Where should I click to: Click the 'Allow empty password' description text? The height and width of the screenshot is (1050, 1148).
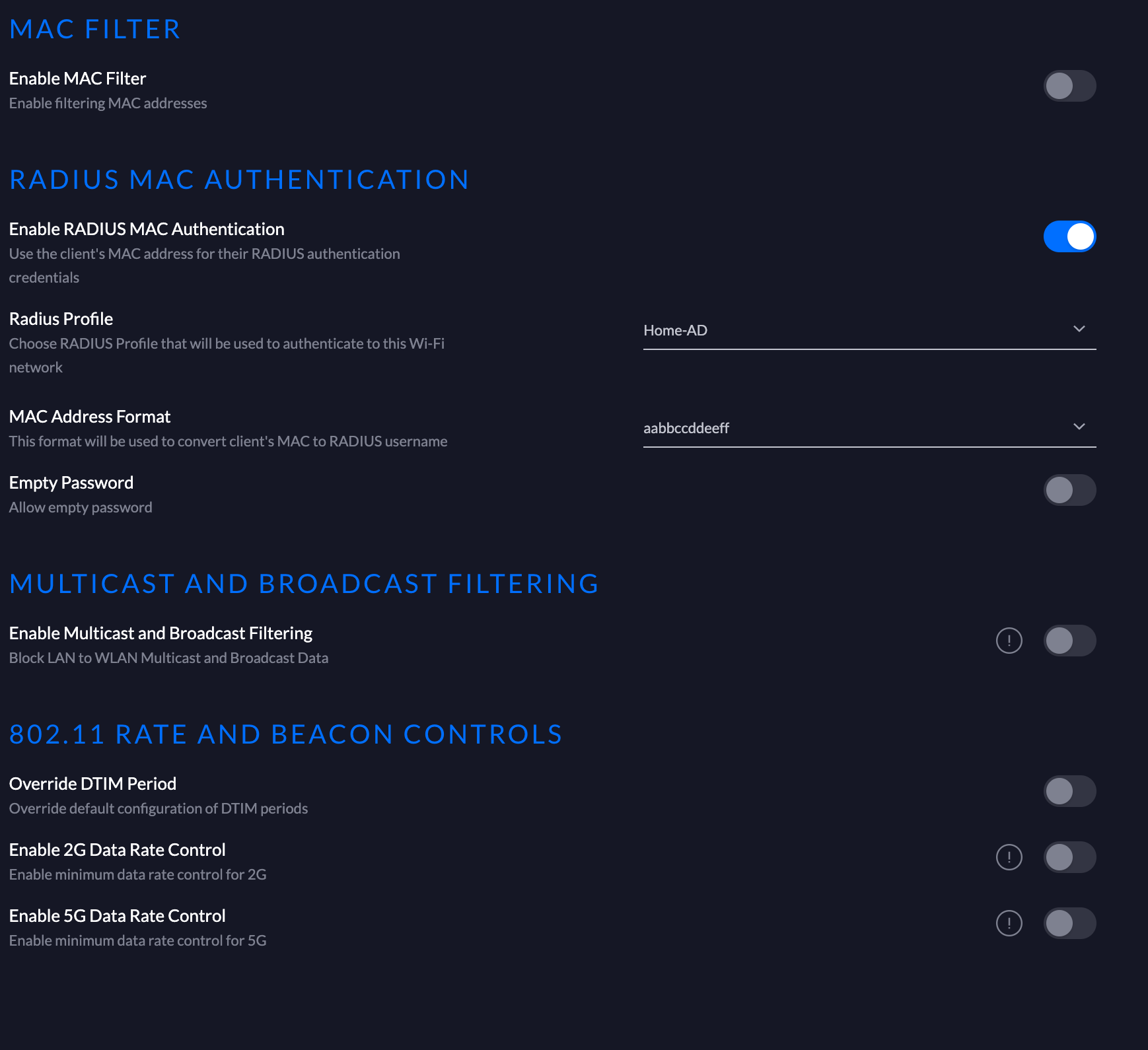81,507
